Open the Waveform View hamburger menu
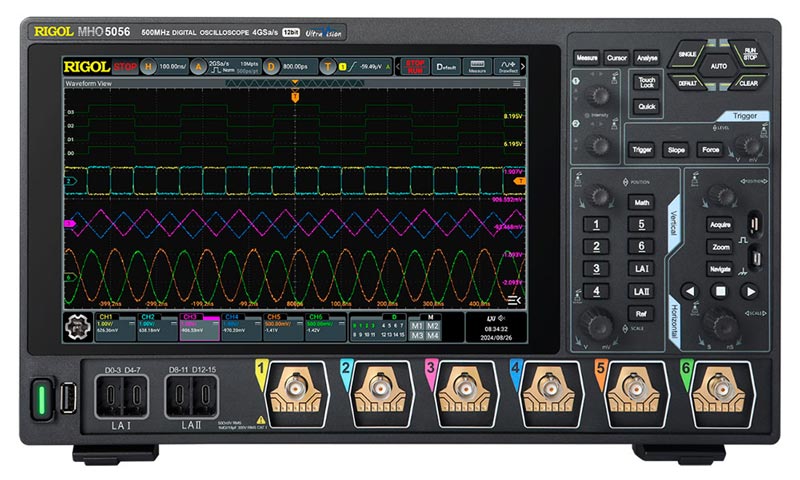 (517, 83)
